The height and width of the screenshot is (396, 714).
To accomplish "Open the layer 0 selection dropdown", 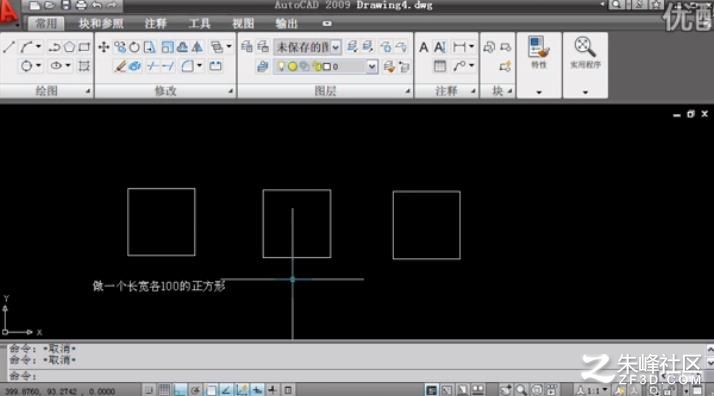I will tap(325, 67).
